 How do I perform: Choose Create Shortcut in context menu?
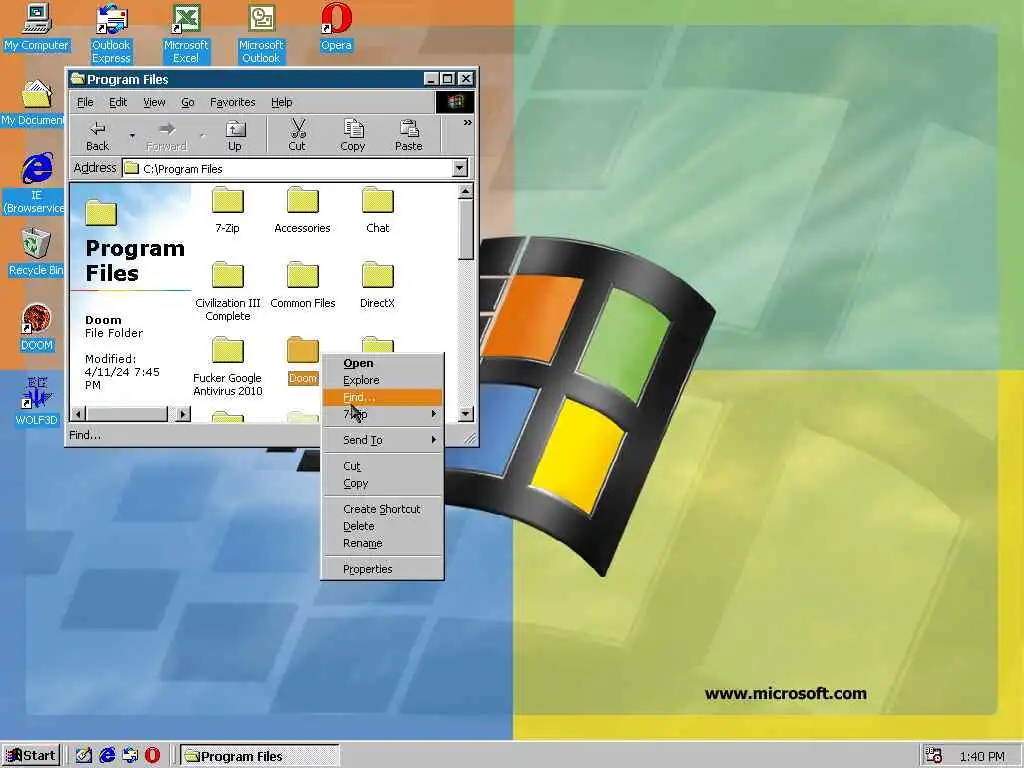click(383, 509)
